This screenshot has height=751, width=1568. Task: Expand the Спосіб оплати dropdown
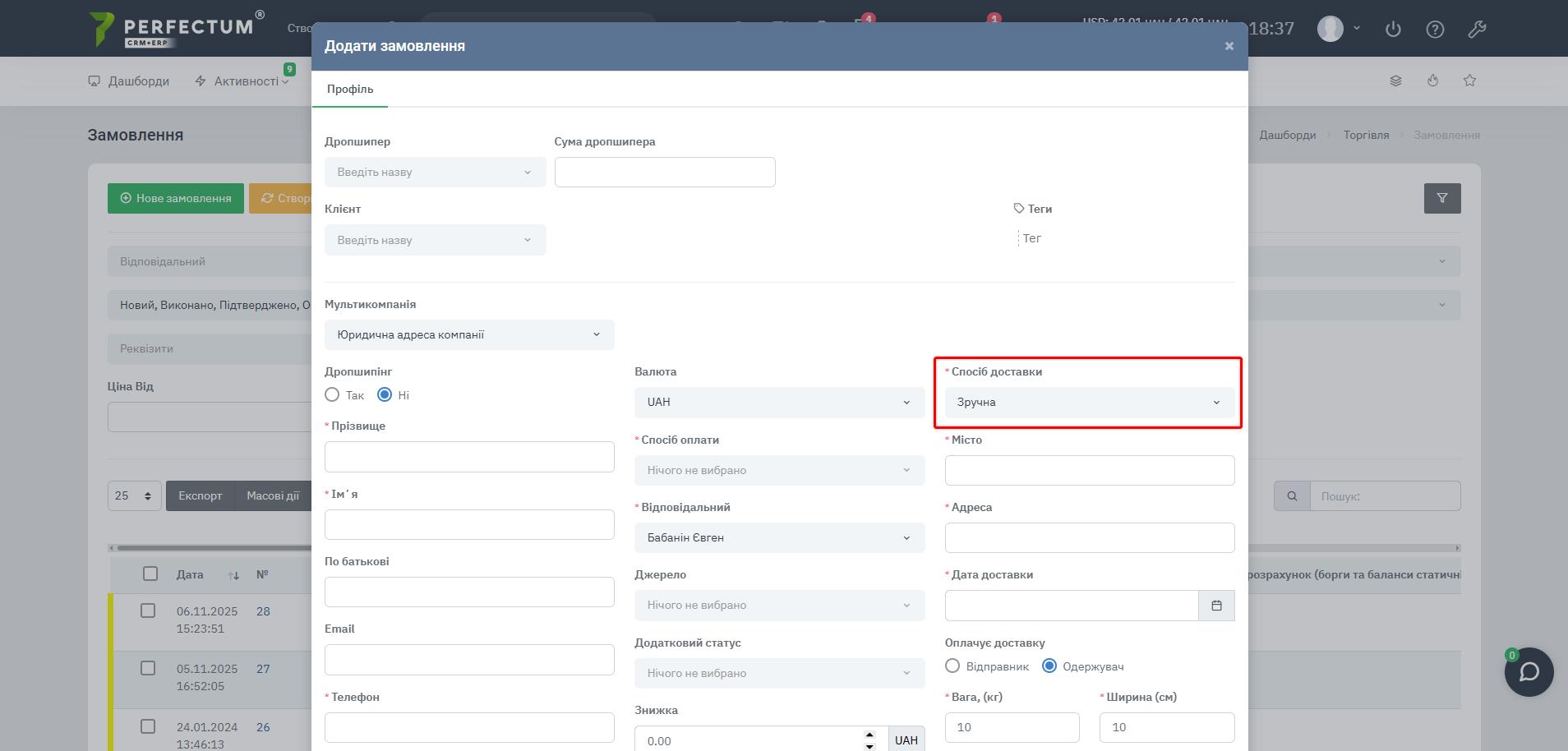779,471
